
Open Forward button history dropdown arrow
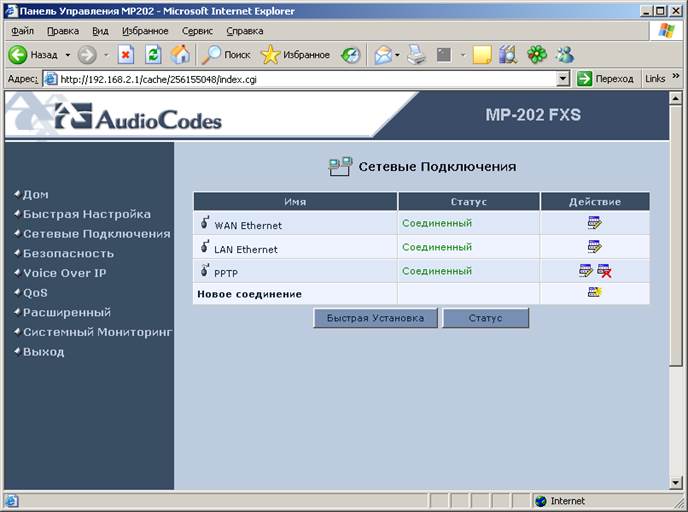(x=106, y=55)
